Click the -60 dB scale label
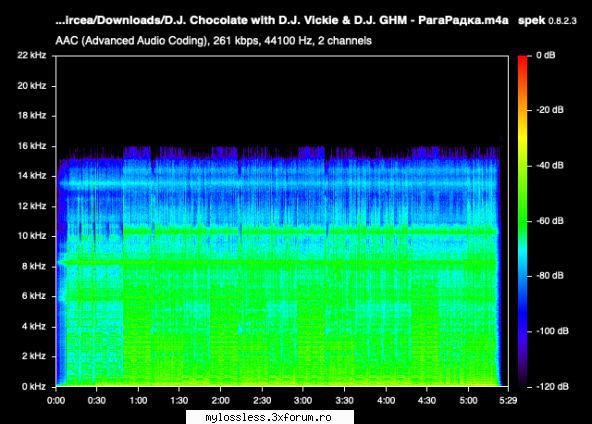This screenshot has width=592, height=424. [x=550, y=220]
